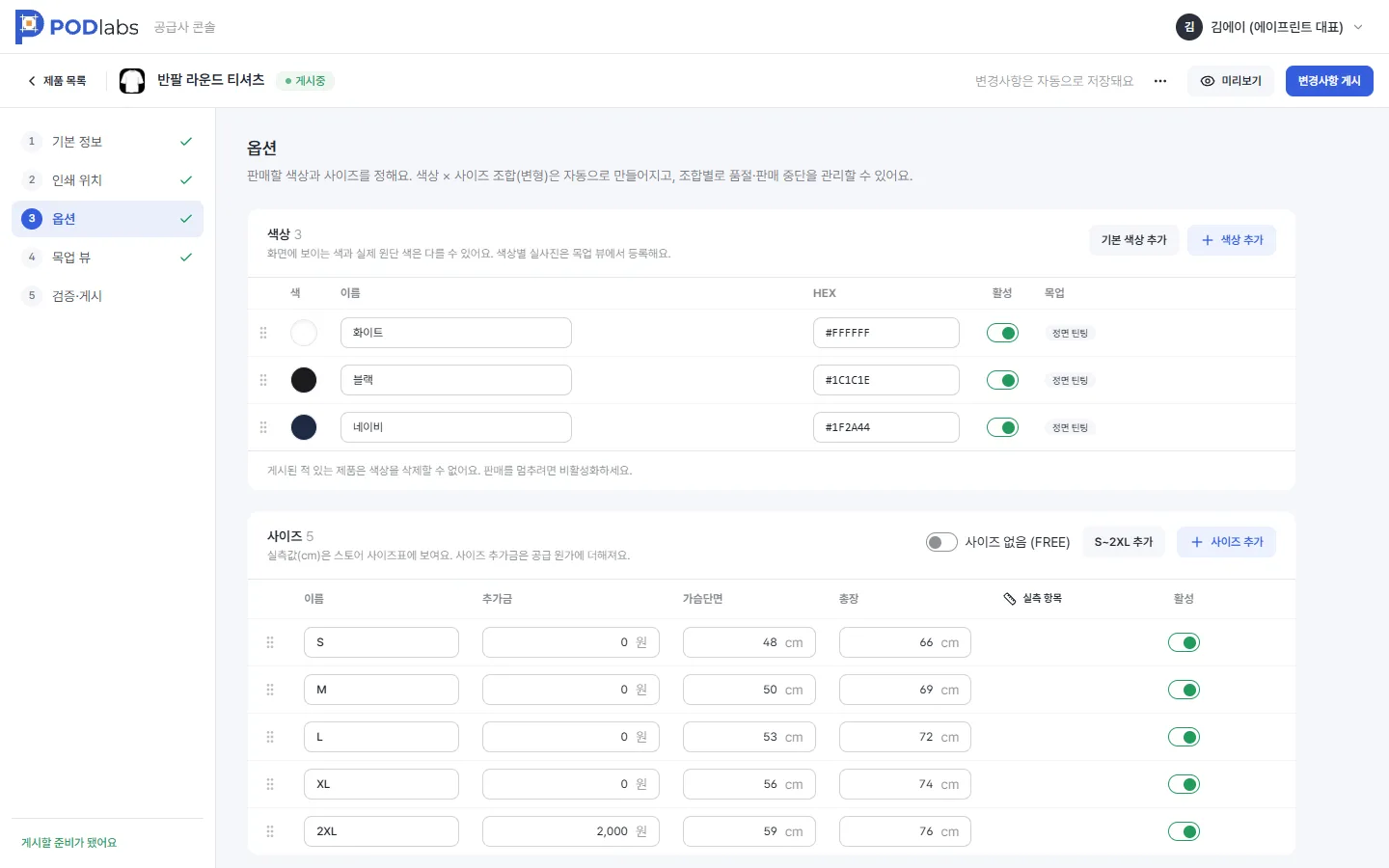This screenshot has width=1389, height=868.
Task: Click the 사이즈 추가 button
Action: click(1226, 542)
